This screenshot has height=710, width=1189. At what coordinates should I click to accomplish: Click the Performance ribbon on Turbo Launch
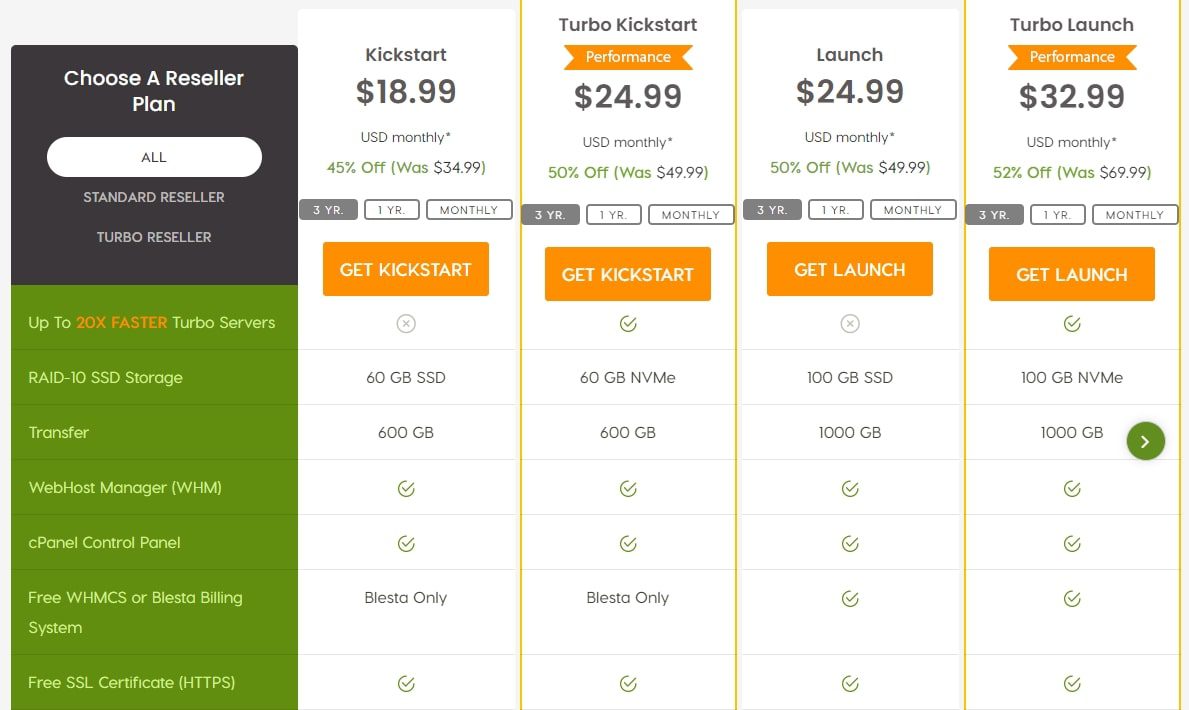[x=1071, y=57]
